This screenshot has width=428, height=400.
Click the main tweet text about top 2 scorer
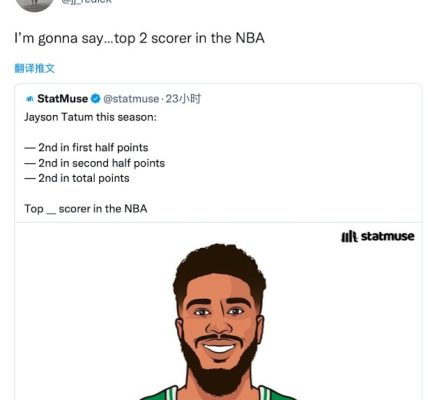(x=139, y=38)
